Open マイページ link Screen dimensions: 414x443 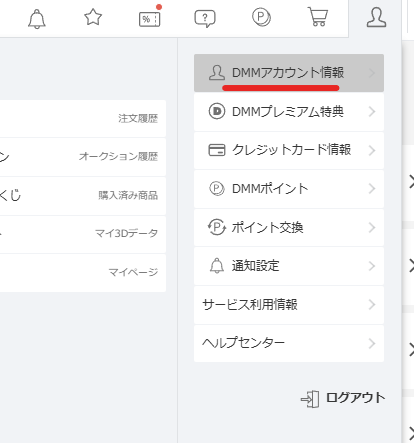coord(133,272)
